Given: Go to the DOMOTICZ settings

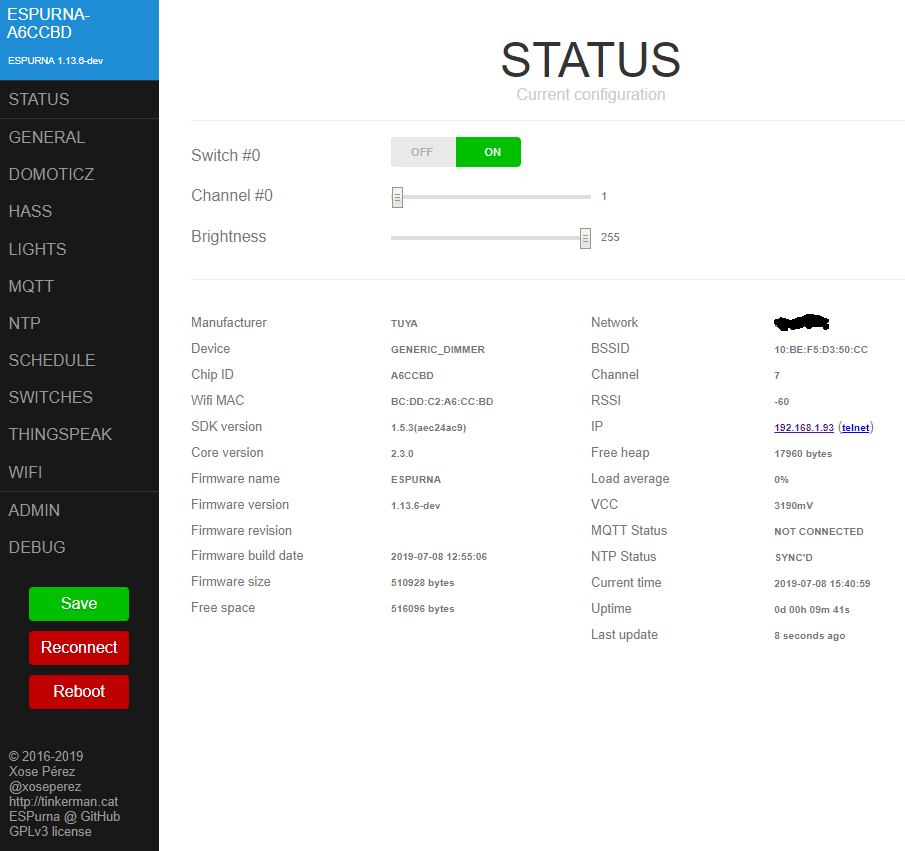Looking at the screenshot, I should (x=79, y=174).
